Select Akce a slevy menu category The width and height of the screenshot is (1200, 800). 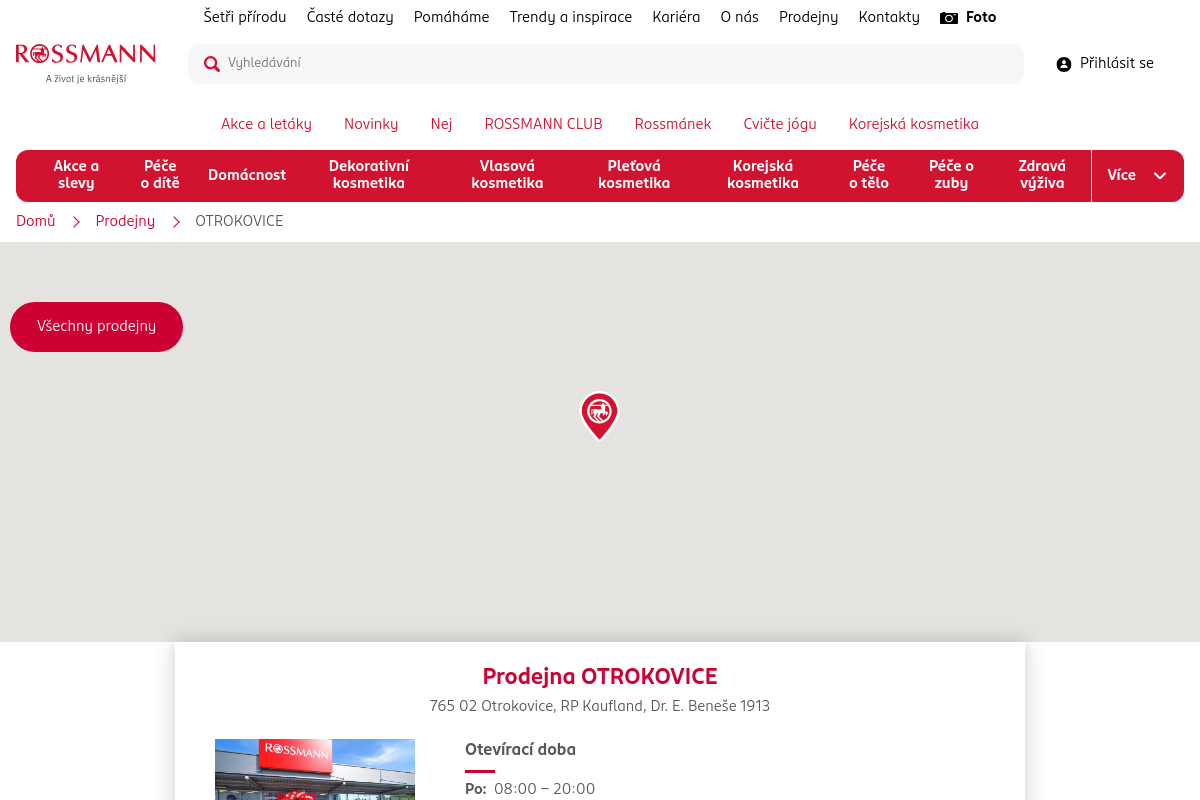(76, 175)
